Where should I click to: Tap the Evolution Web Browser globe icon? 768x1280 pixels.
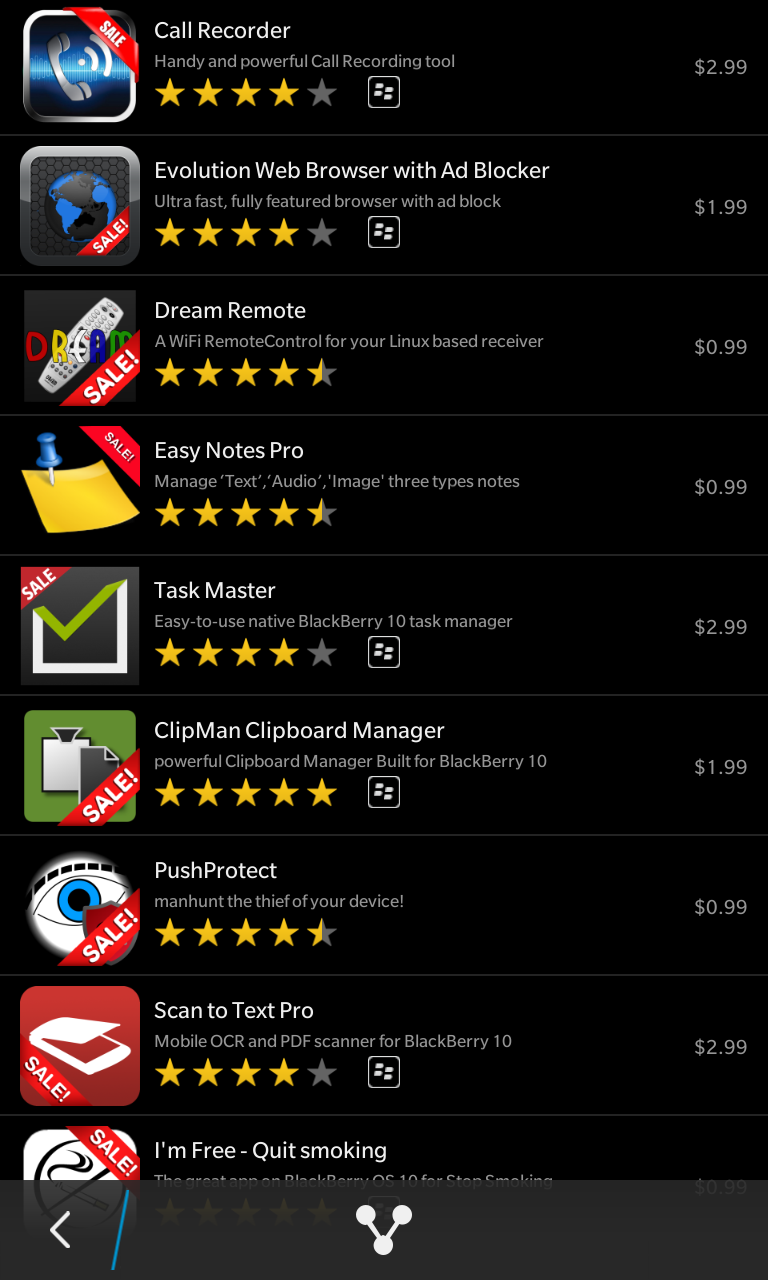pyautogui.click(x=80, y=206)
